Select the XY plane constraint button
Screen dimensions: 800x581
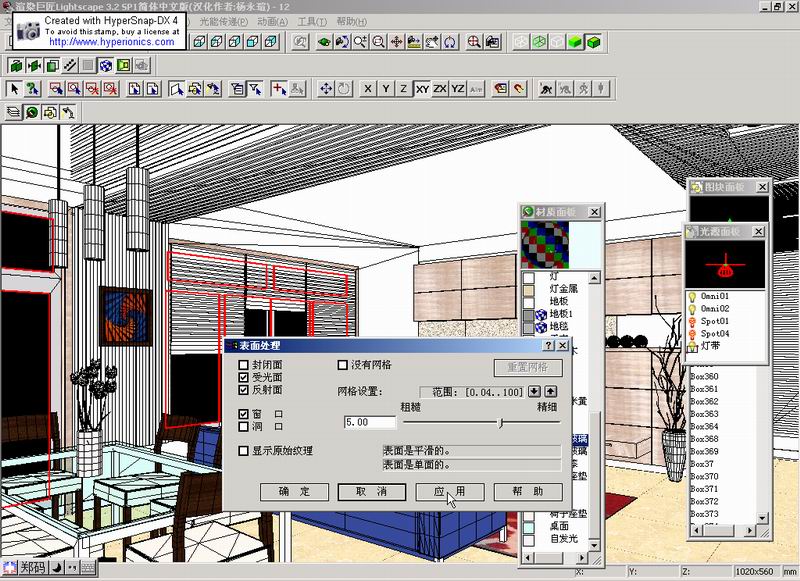422,89
